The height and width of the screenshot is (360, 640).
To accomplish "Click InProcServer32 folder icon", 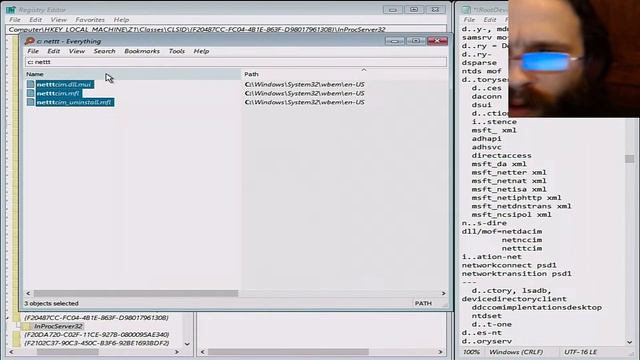I will pos(26,327).
